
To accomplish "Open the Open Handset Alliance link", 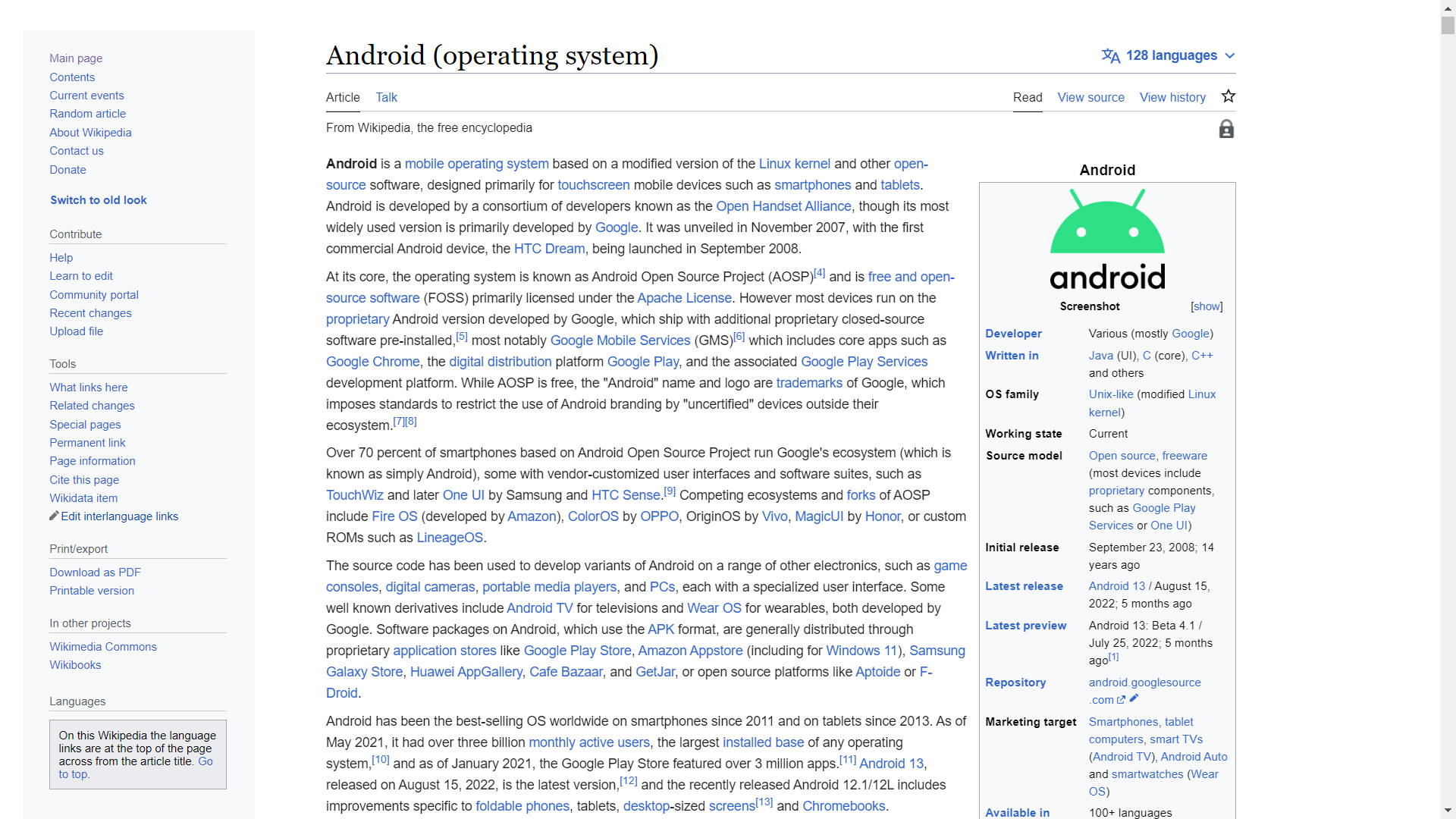I will pyautogui.click(x=783, y=206).
